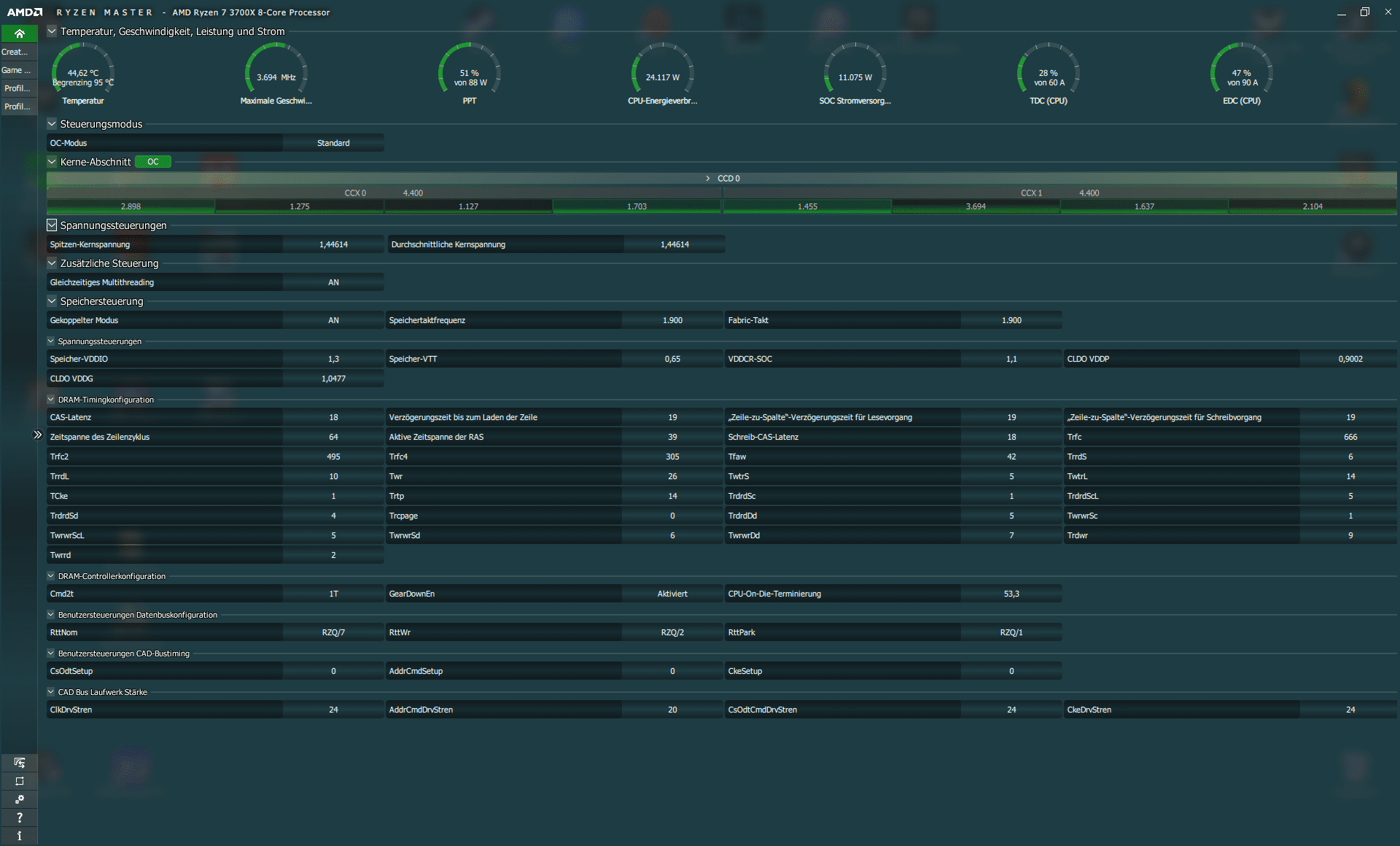This screenshot has width=1400, height=846.
Task: Toggle Gleichzeitiges Multithreading AN value
Action: (333, 282)
